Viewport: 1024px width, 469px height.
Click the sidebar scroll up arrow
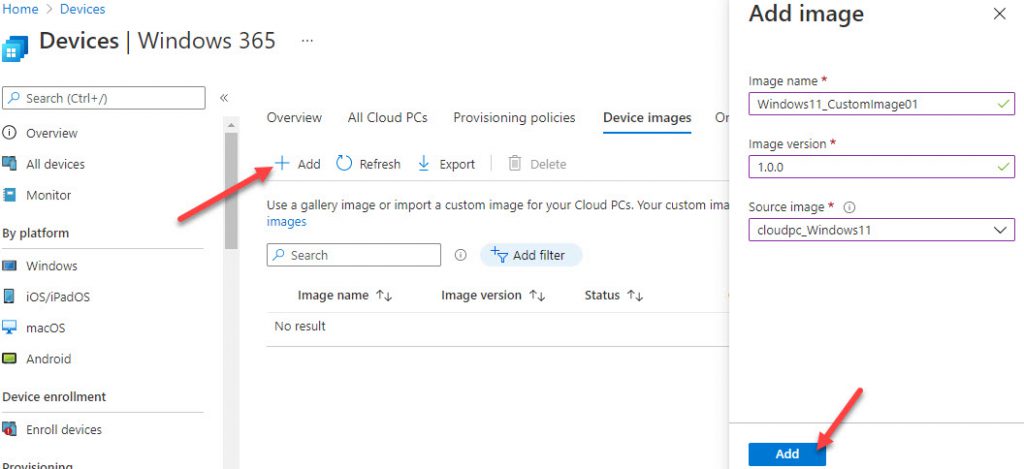231,124
